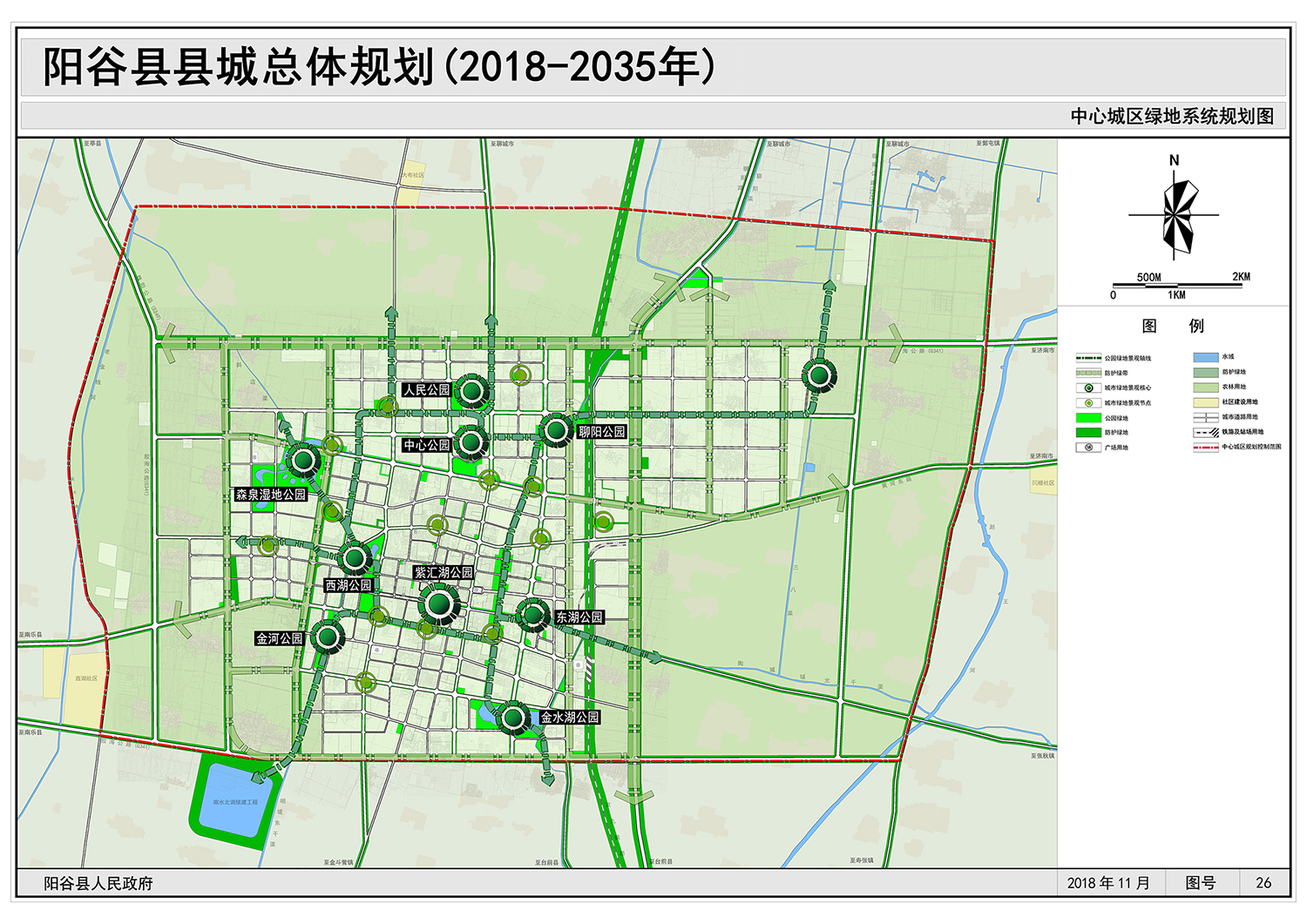Click the 公园绿地 bright green legend swatch

click(1088, 418)
